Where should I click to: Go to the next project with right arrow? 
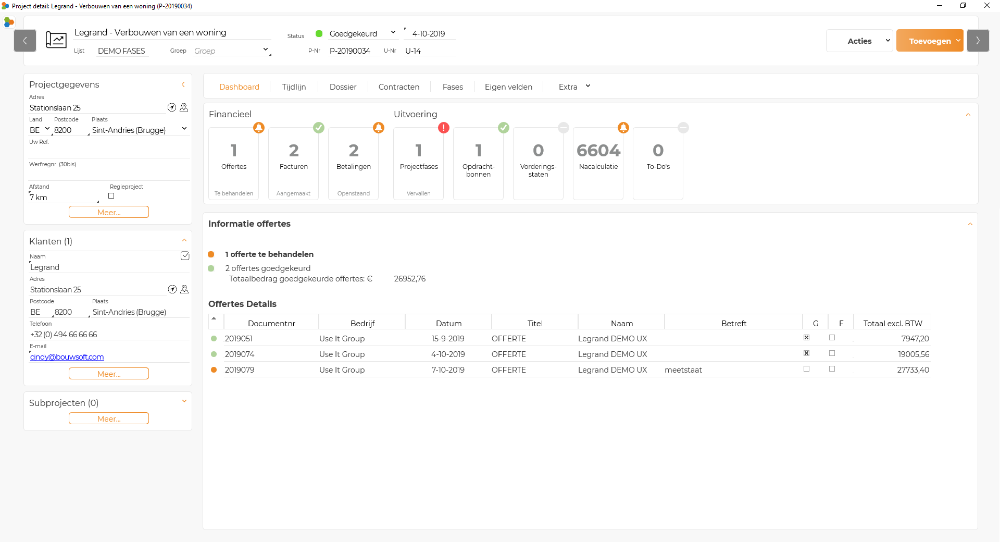pyautogui.click(x=977, y=41)
